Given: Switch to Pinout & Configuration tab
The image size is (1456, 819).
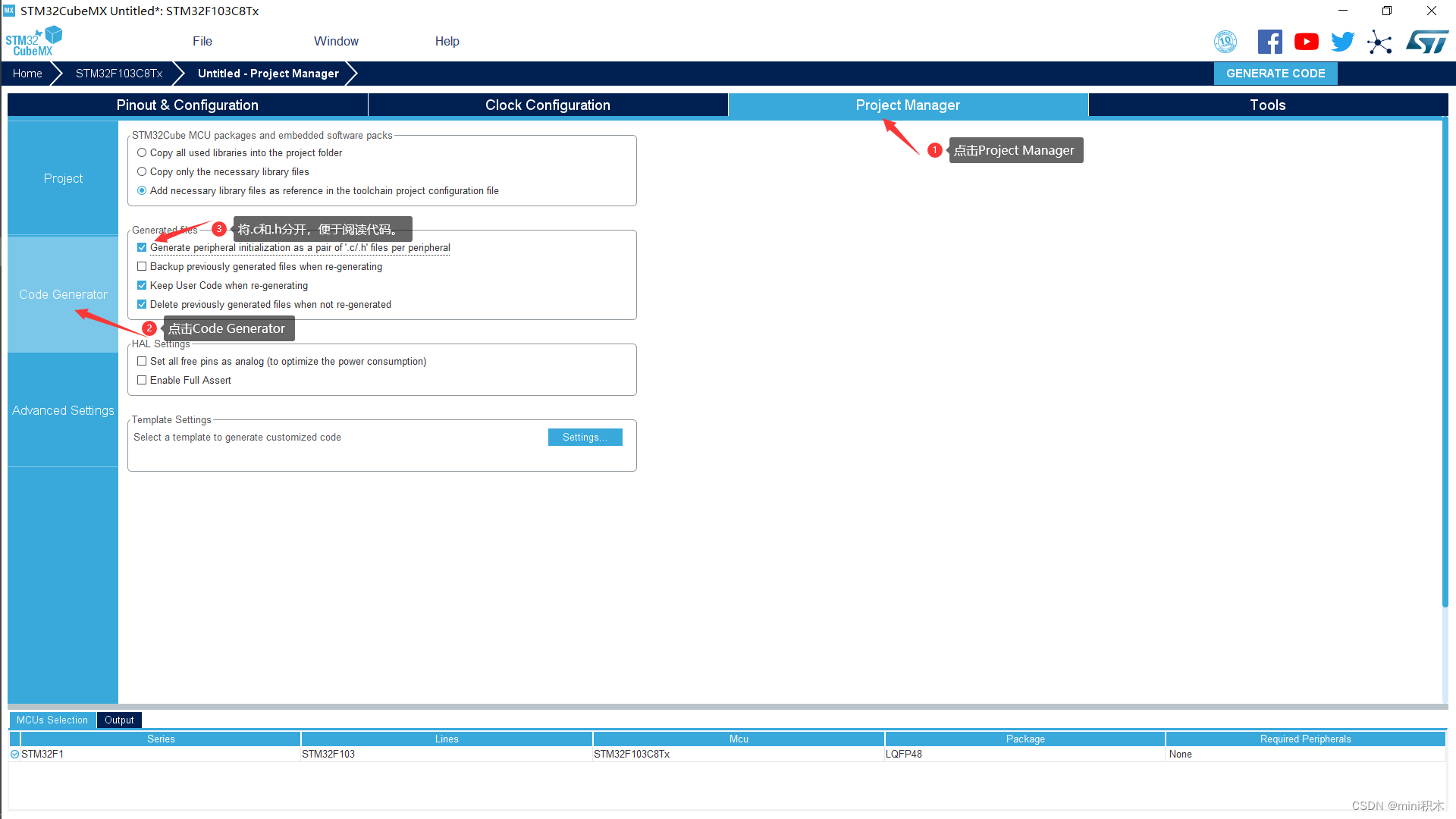Looking at the screenshot, I should pos(187,105).
